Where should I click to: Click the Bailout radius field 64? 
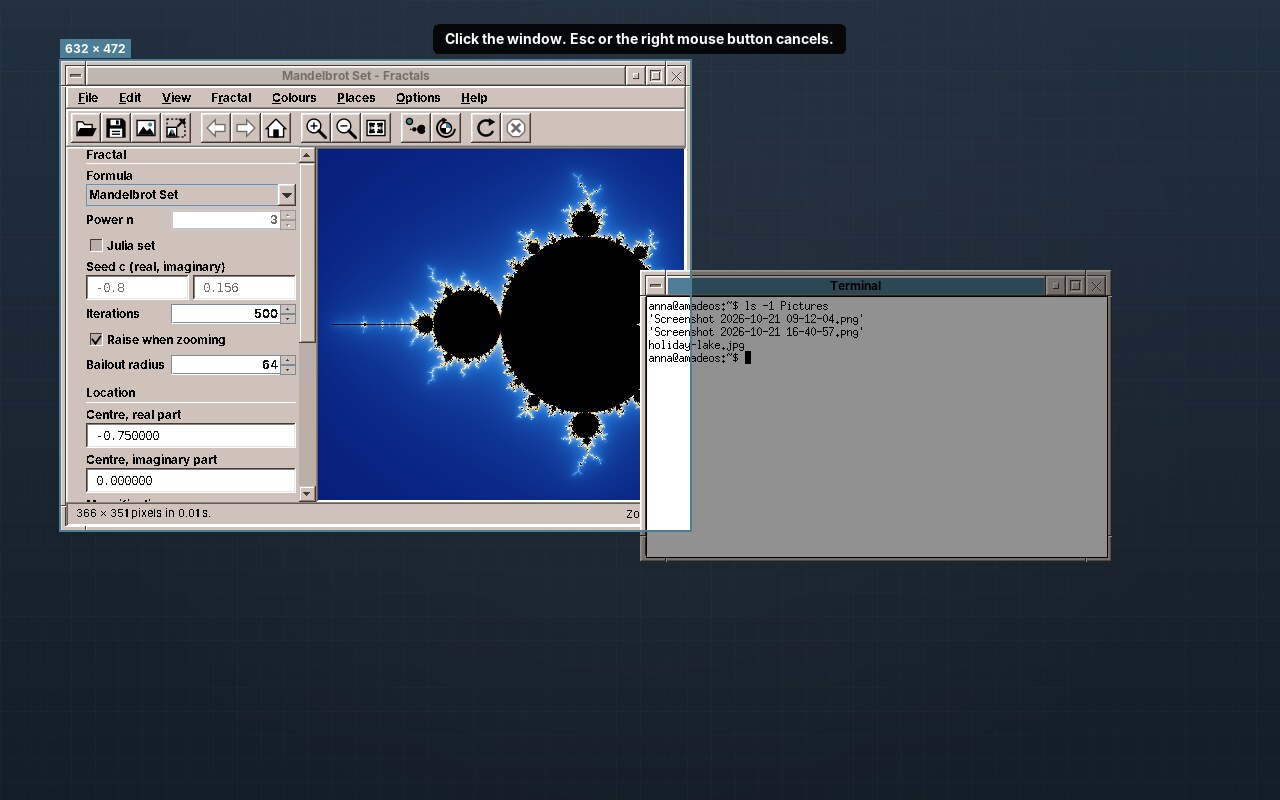tap(226, 365)
